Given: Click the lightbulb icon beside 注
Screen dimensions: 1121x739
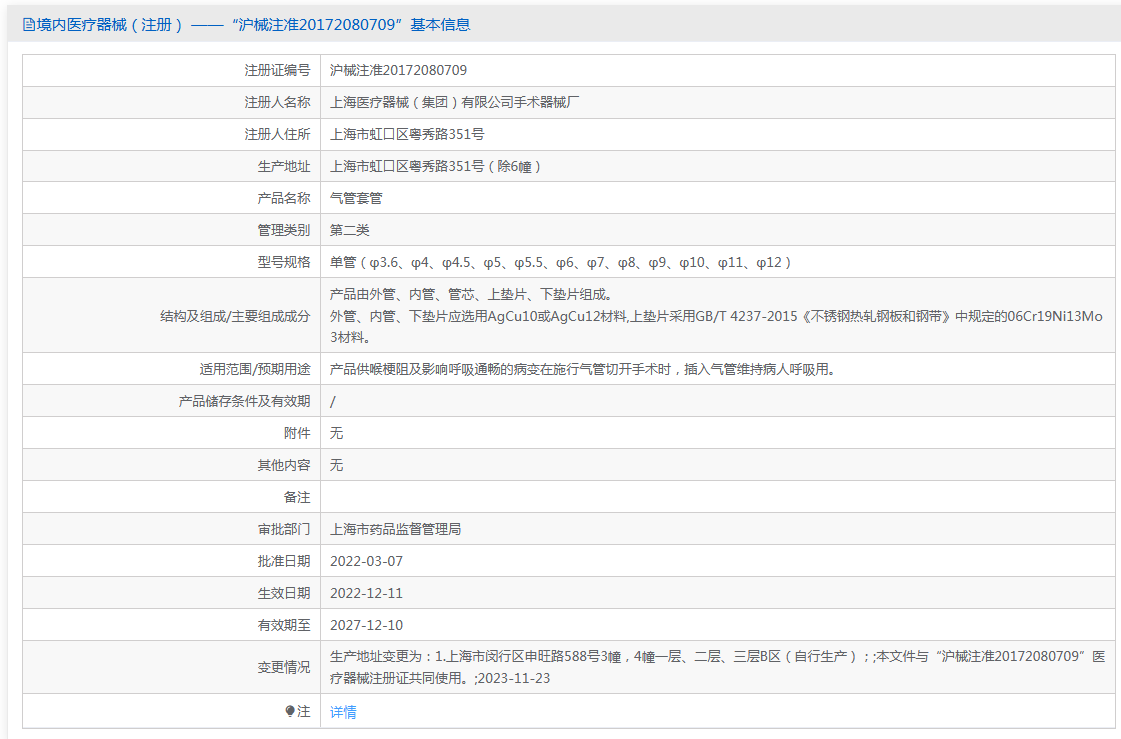Looking at the screenshot, I should (x=290, y=711).
